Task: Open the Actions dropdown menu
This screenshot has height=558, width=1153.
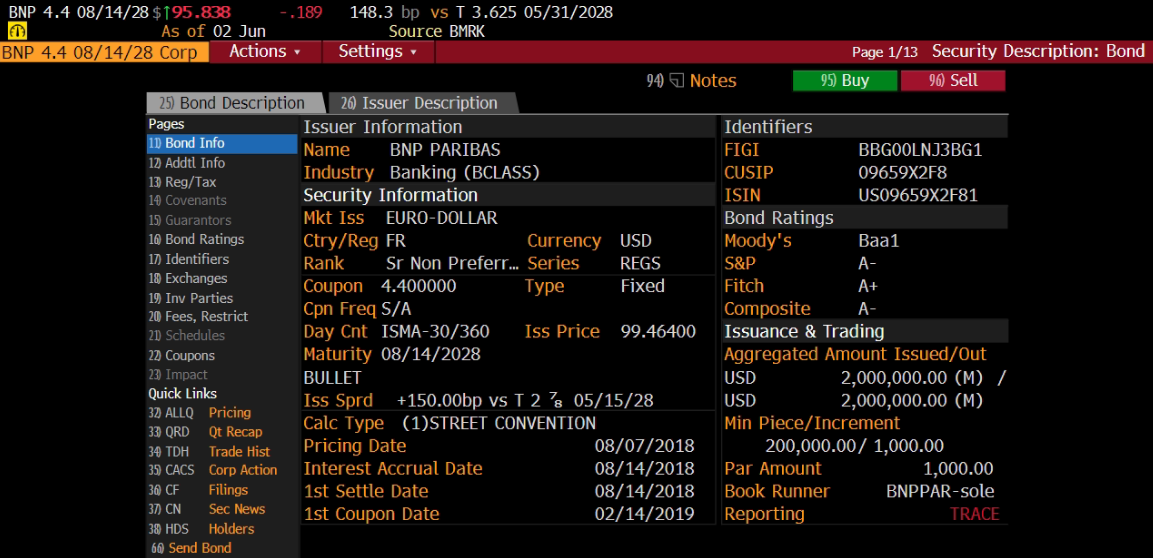Action: [x=265, y=51]
